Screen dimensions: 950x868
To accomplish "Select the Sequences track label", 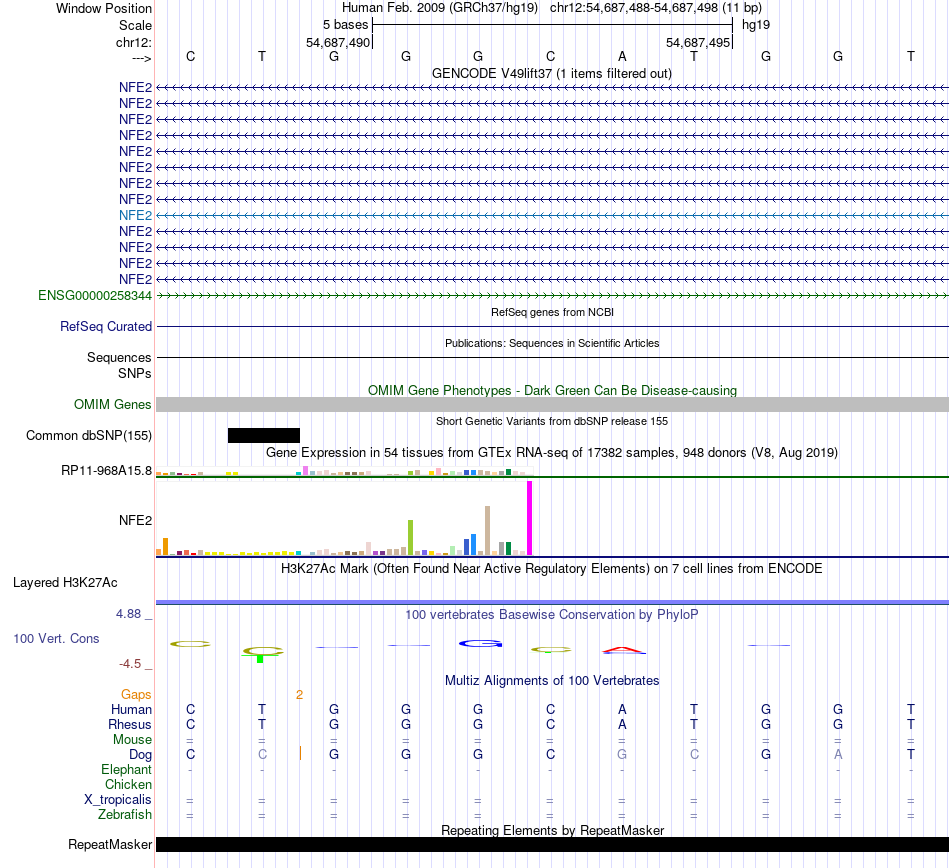I will pyautogui.click(x=119, y=357).
